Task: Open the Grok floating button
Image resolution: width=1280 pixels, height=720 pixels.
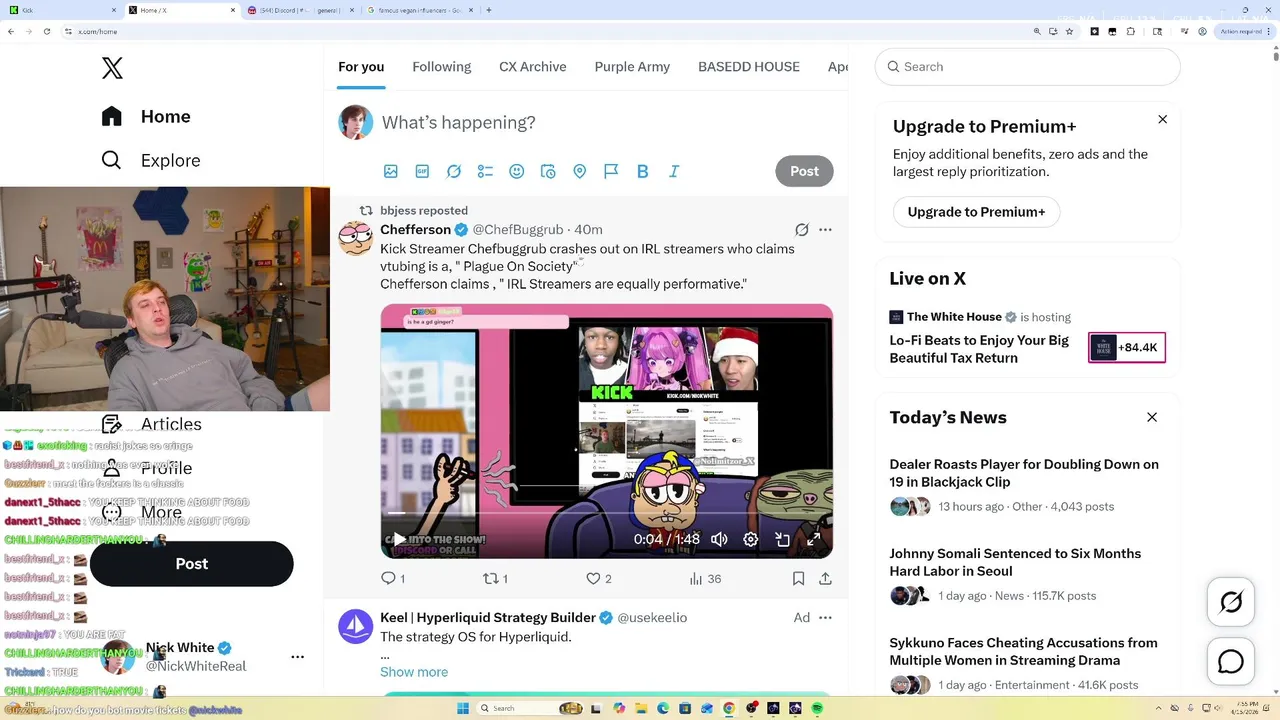Action: point(1231,602)
